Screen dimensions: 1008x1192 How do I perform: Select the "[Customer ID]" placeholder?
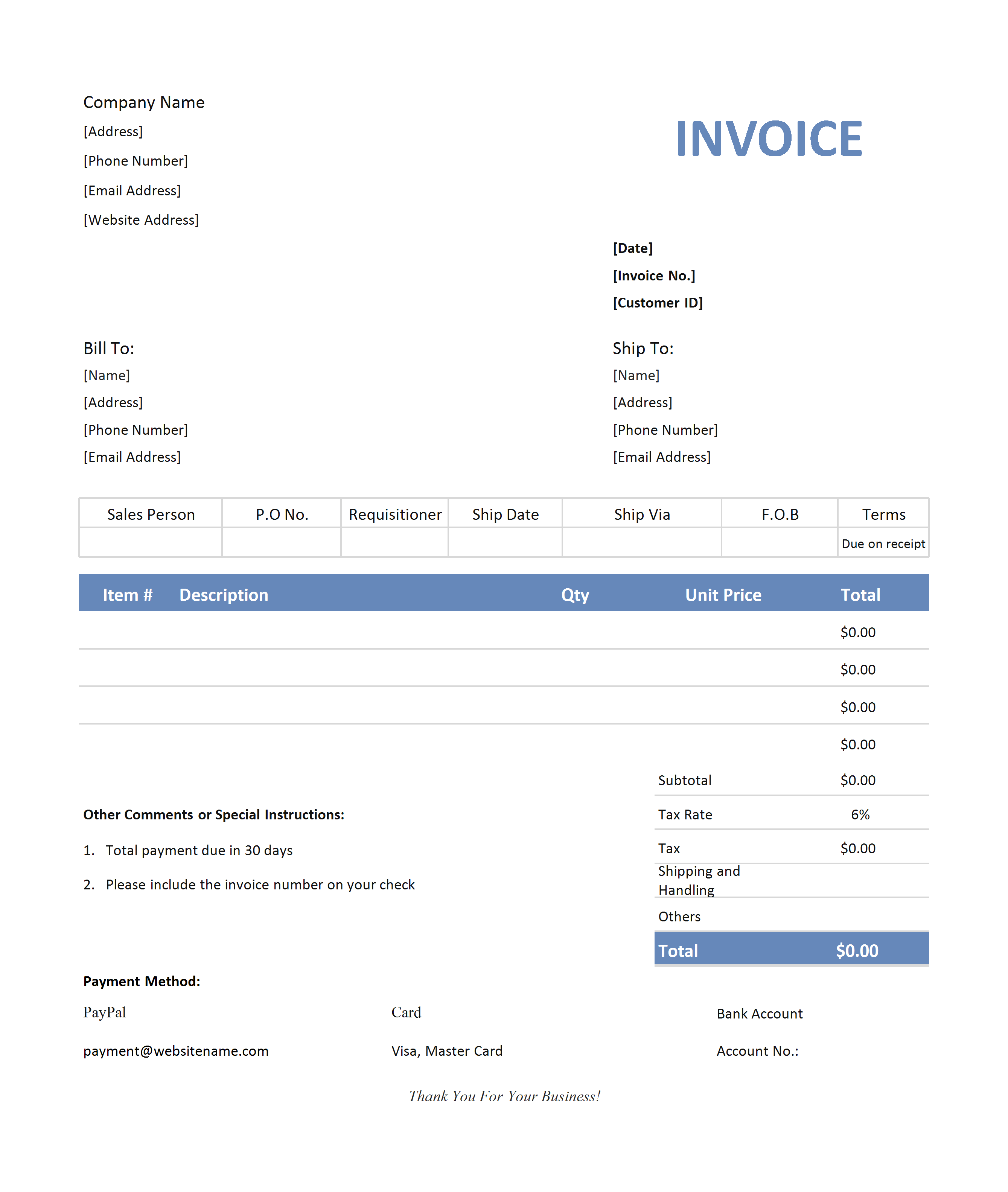(x=658, y=303)
